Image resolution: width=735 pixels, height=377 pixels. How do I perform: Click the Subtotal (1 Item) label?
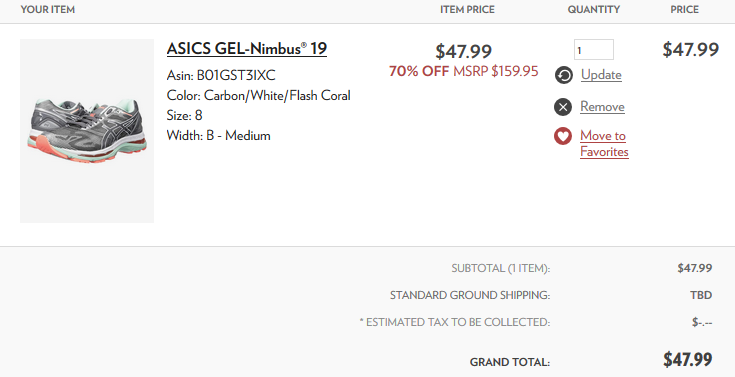(501, 268)
